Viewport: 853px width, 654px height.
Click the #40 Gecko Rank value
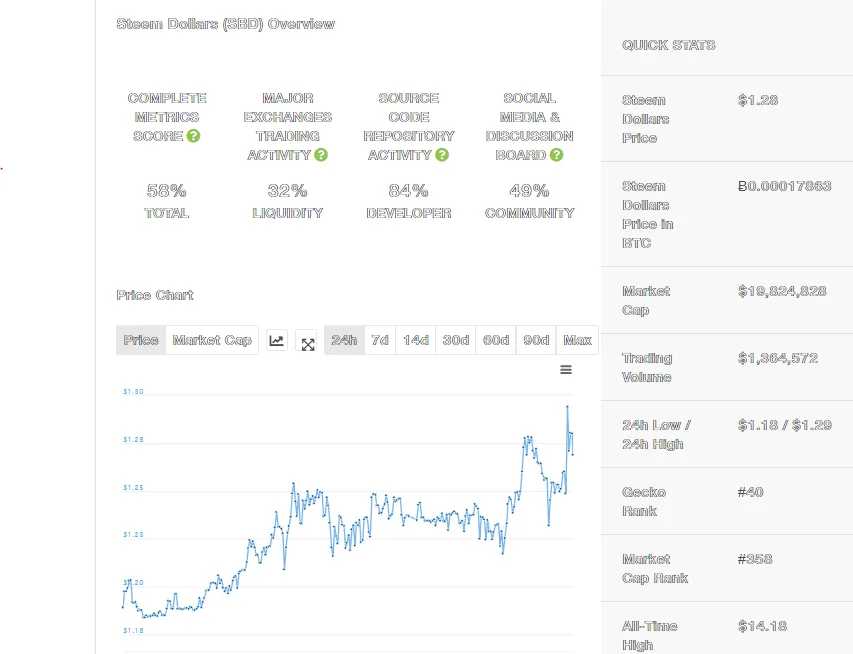click(x=750, y=492)
